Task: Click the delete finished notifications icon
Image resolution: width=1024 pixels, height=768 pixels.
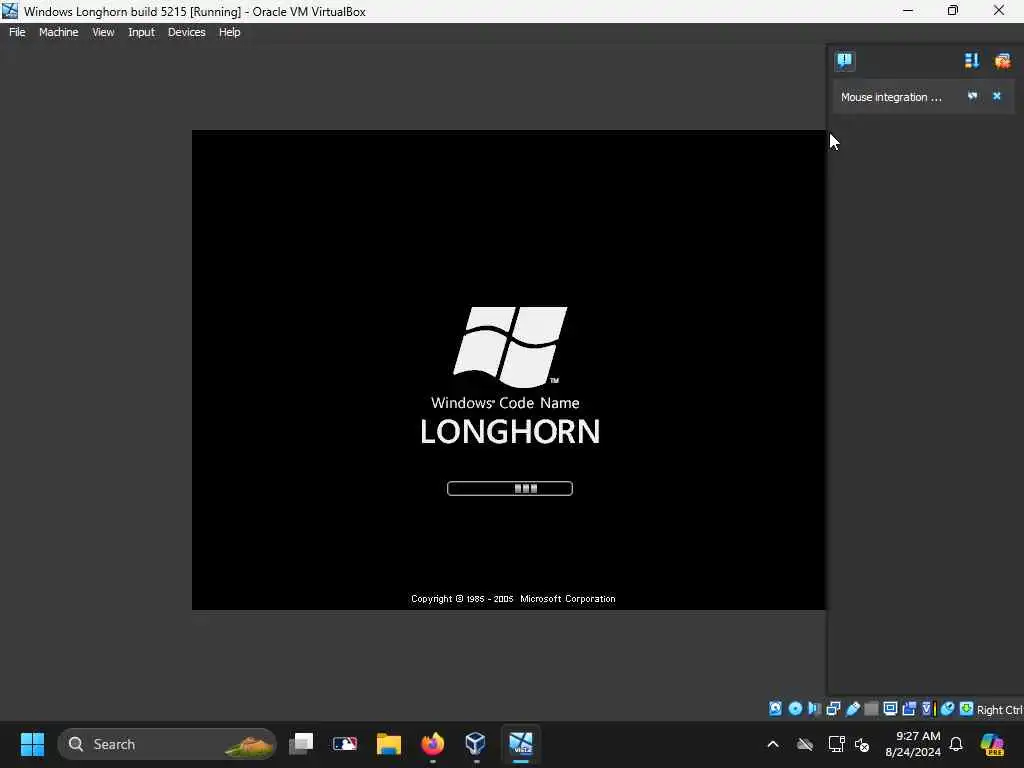Action: point(1002,61)
